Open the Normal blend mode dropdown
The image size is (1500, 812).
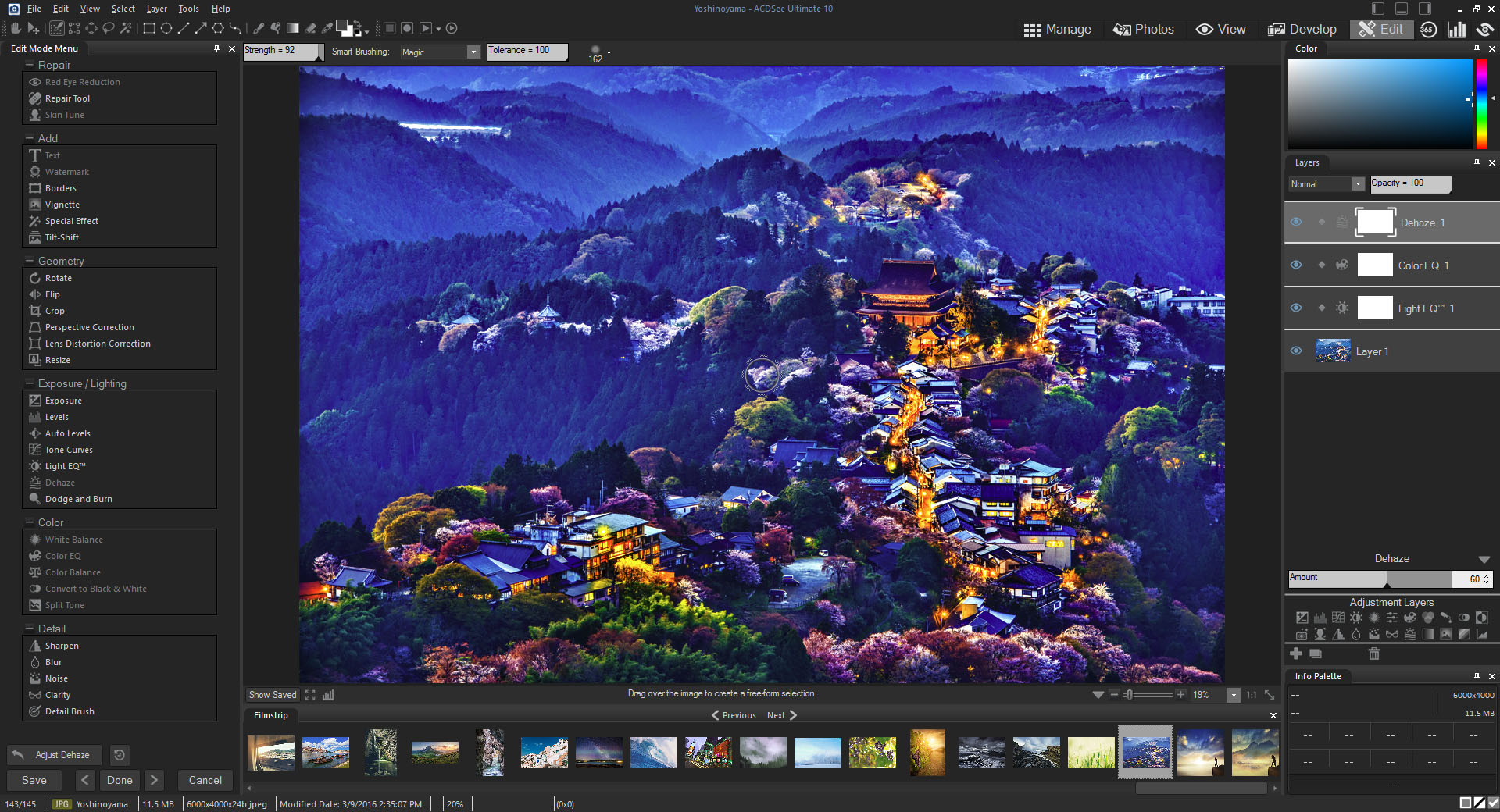pos(1358,184)
